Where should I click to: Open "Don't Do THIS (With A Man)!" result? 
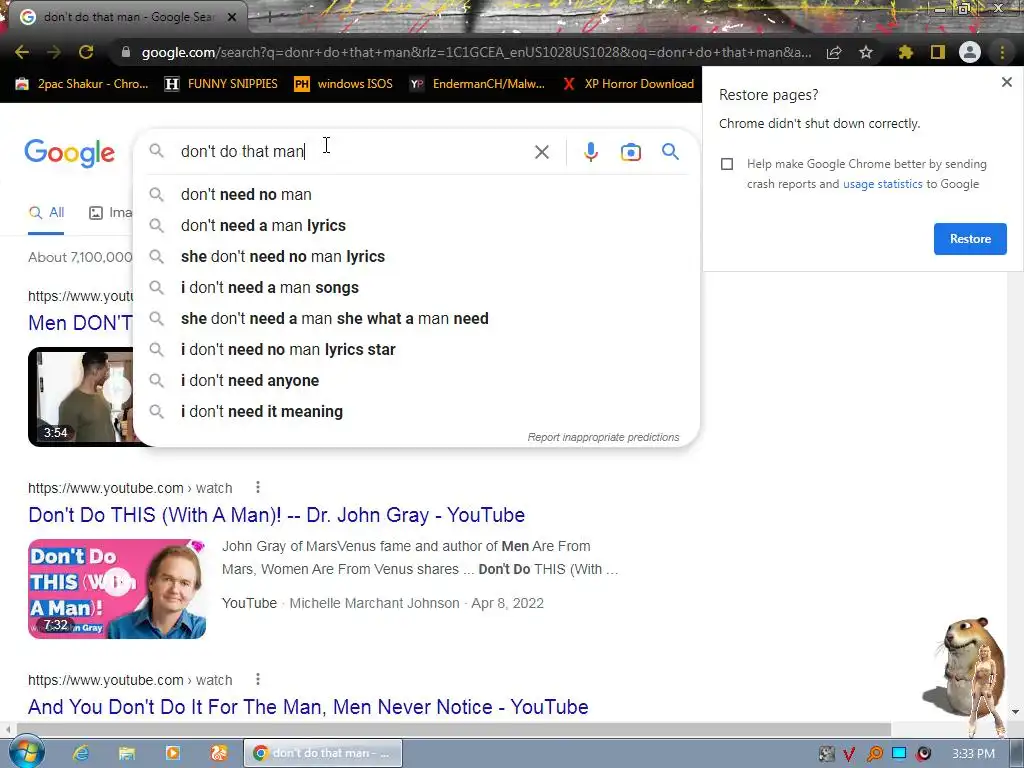coord(276,515)
